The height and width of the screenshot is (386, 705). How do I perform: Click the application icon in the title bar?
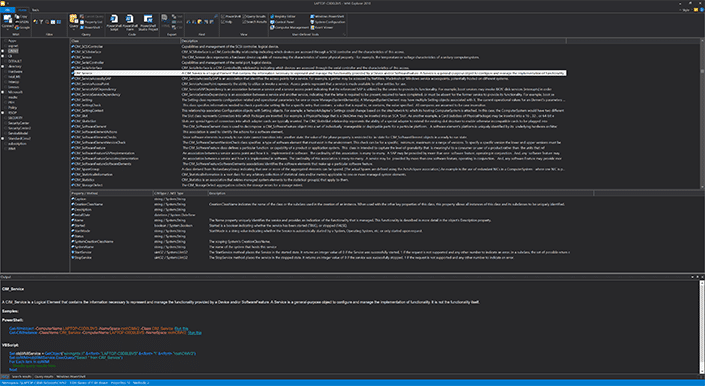[3, 3]
